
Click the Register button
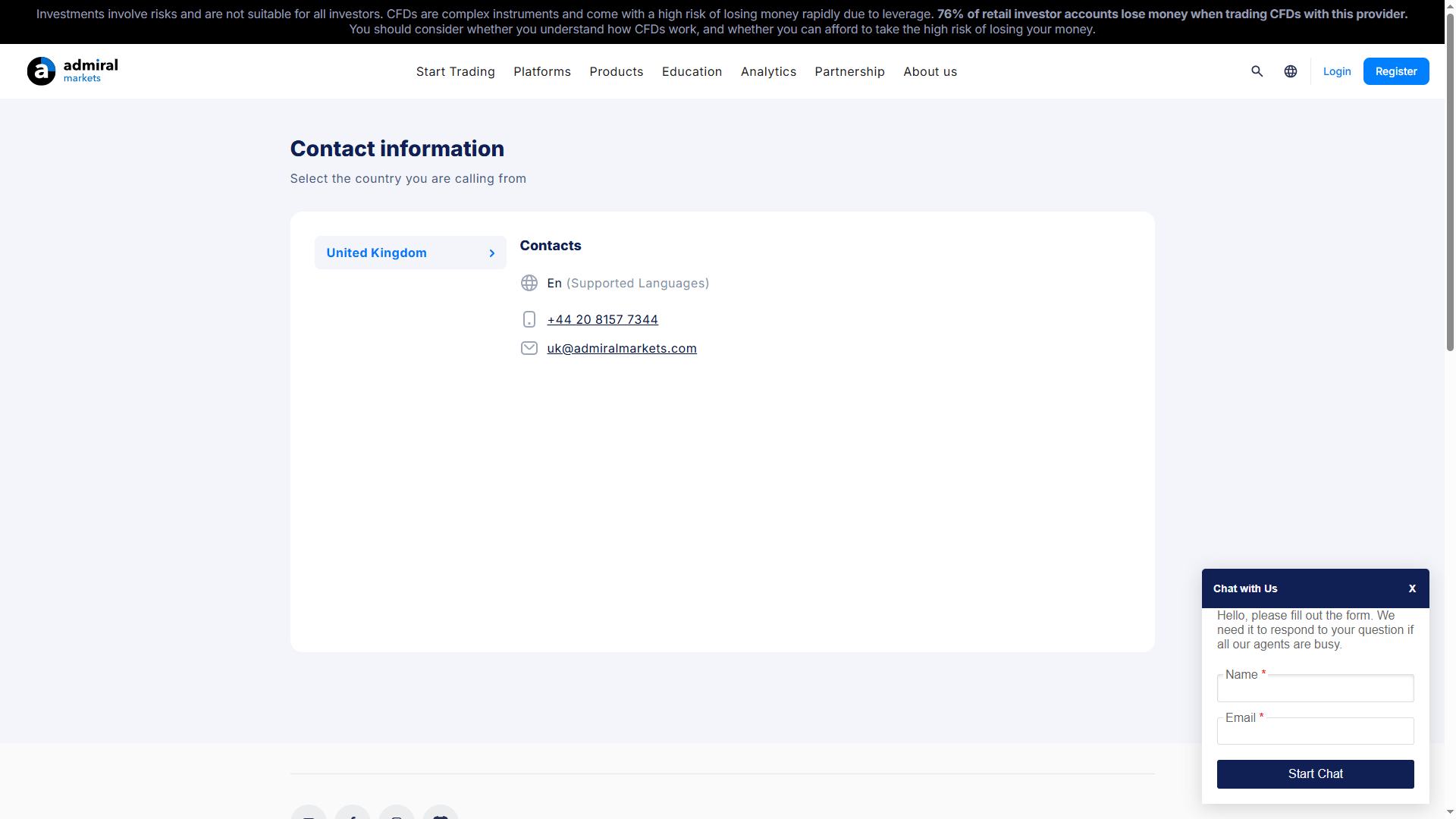coord(1396,71)
